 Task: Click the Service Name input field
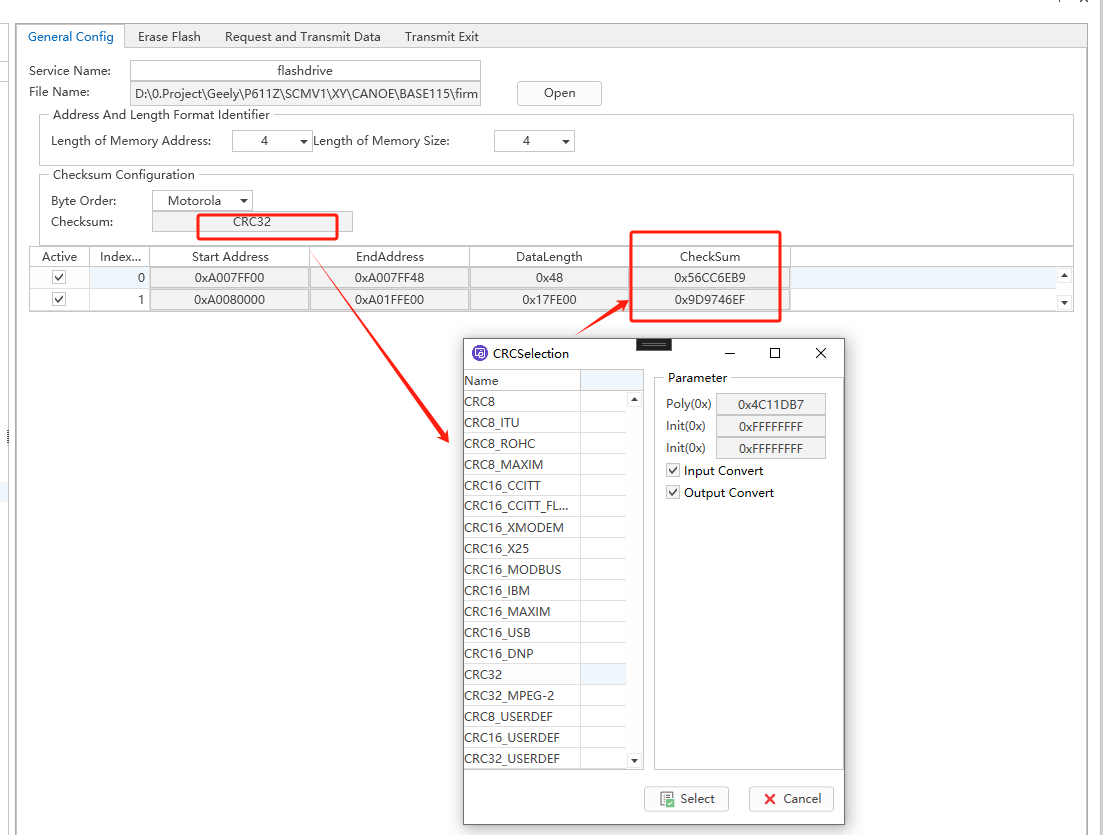point(305,71)
